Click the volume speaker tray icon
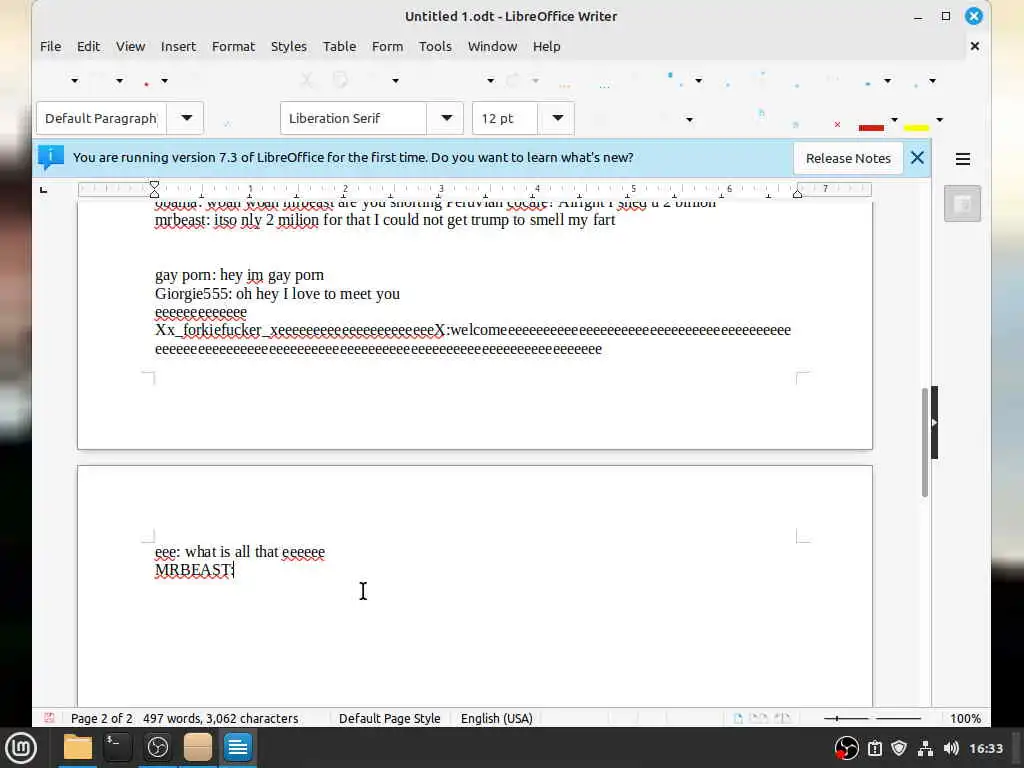Screen dimensions: 1024x768 point(951,748)
